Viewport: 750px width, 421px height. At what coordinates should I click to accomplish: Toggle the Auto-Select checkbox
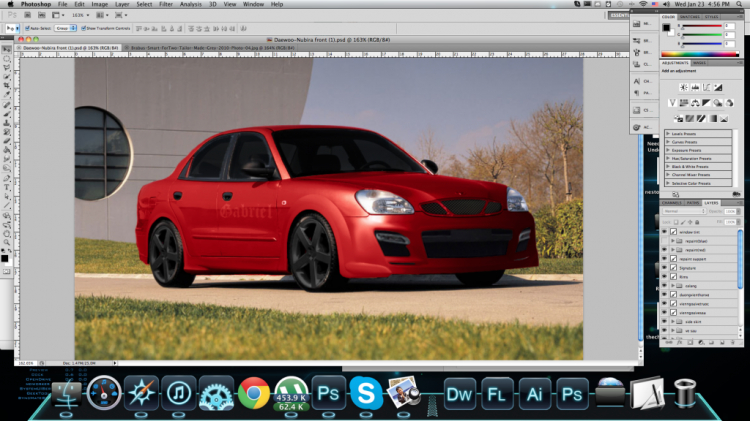click(x=27, y=28)
